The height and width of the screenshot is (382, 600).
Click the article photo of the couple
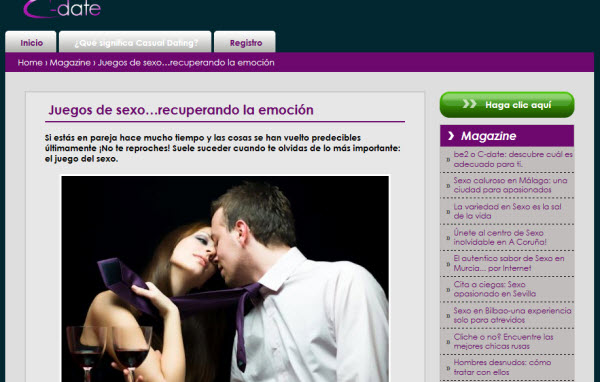click(225, 279)
